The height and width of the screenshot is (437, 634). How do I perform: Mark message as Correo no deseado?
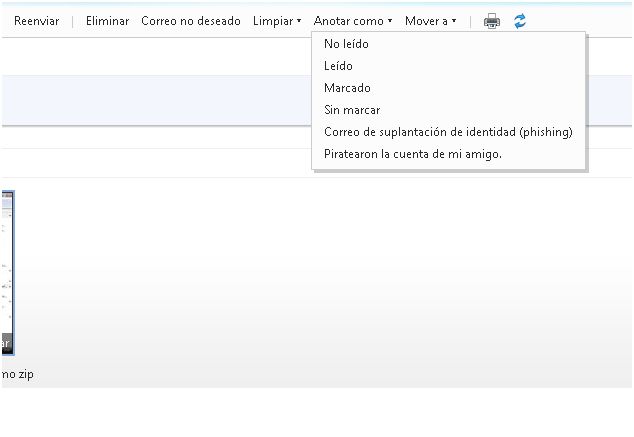point(190,21)
